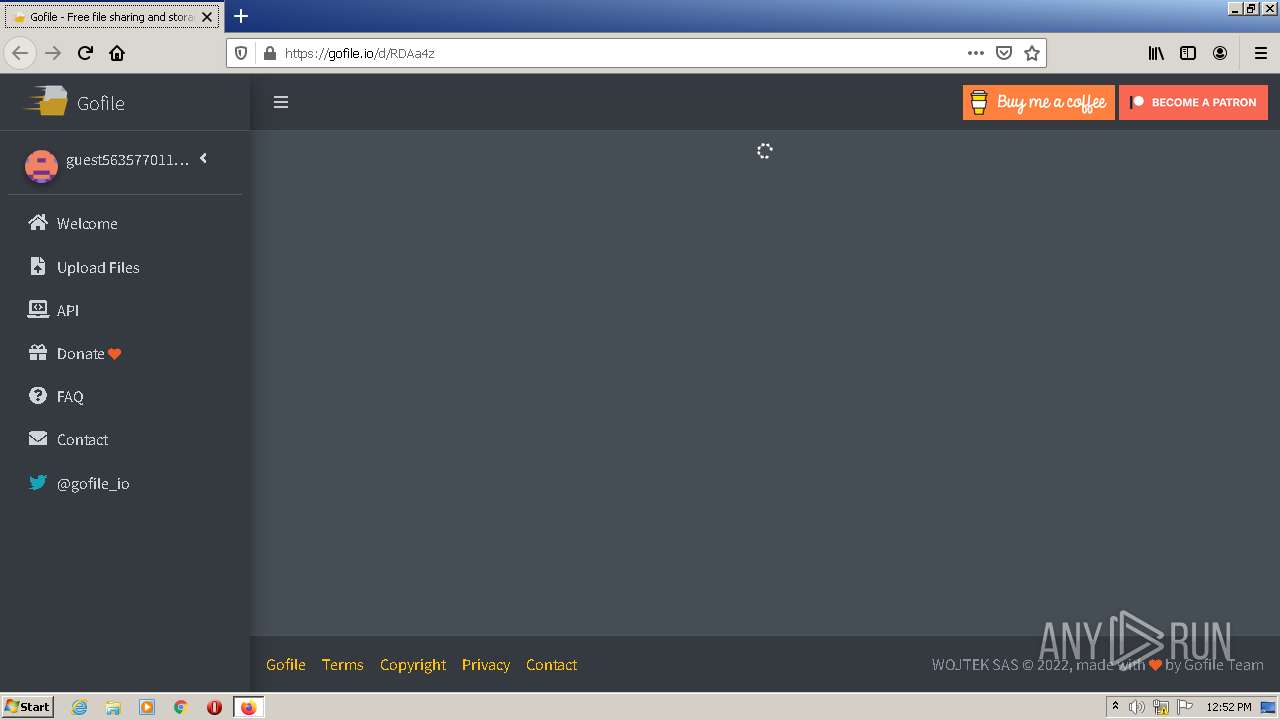Bookmark this page with the star
Screen dimensions: 1280x720
(x=1032, y=53)
